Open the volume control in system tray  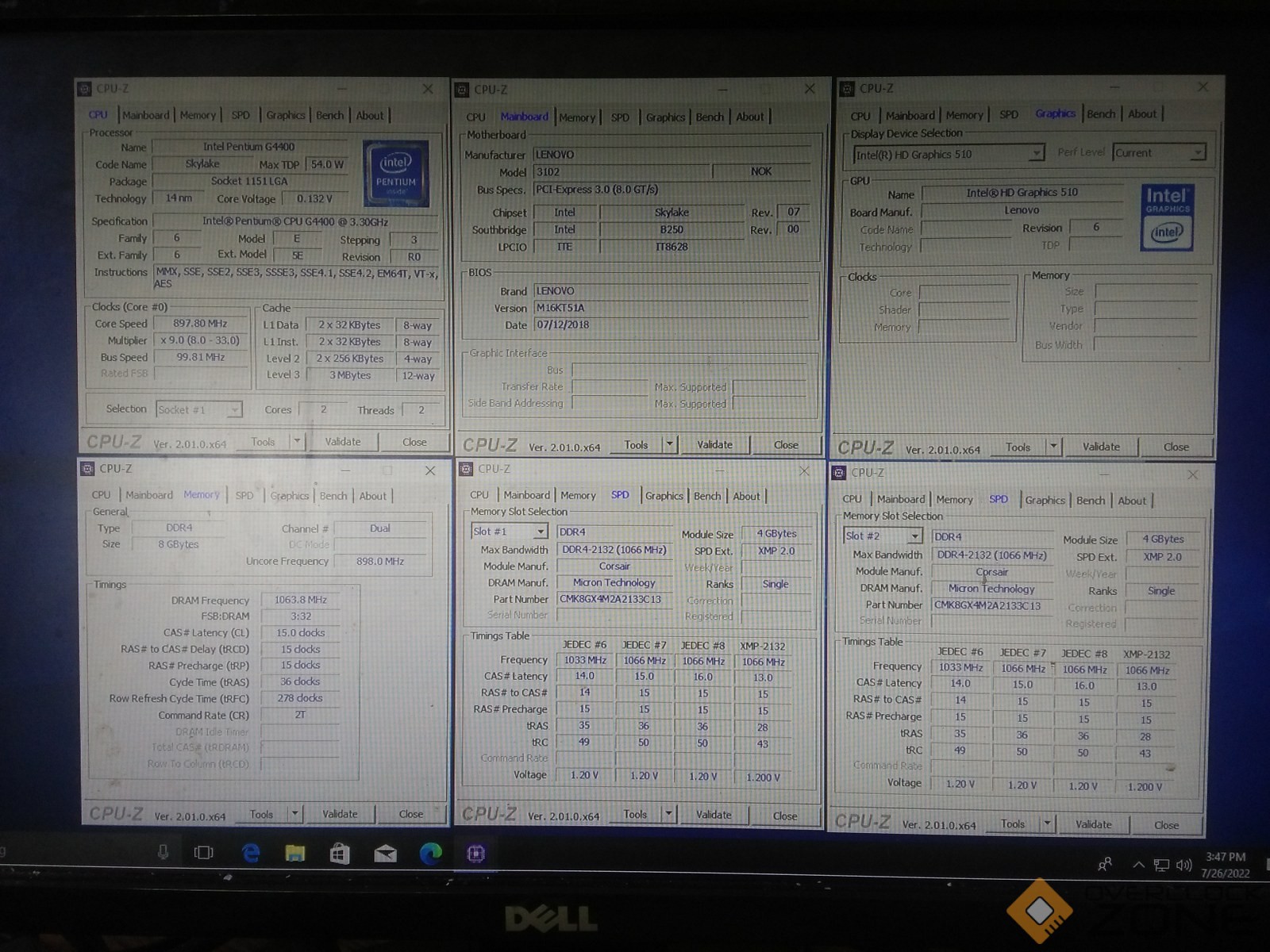point(1183,865)
